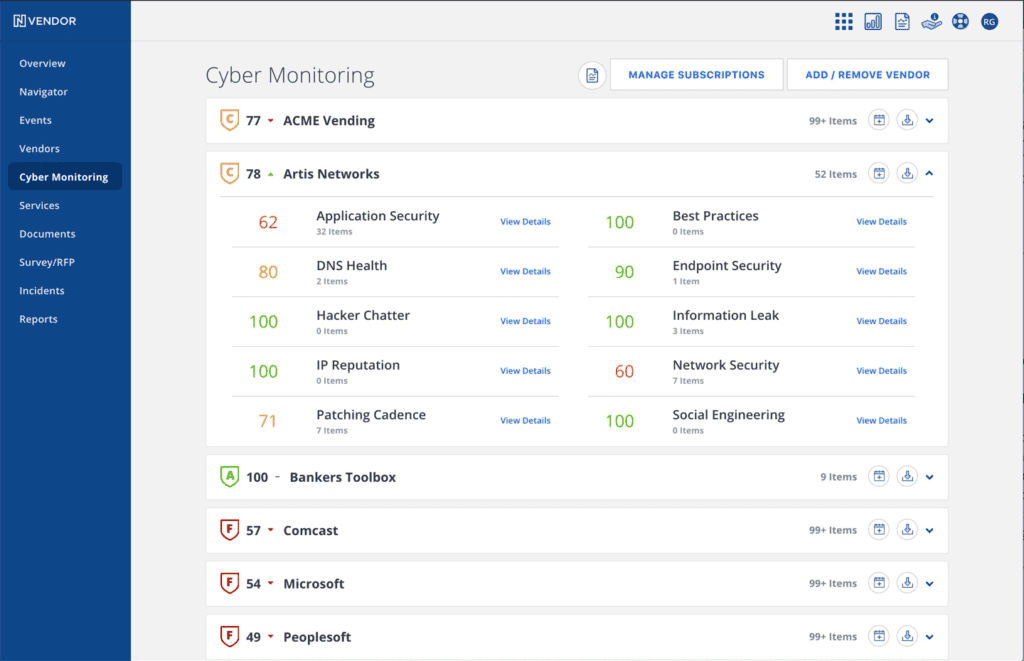
Task: Expand the Peoplesoft vendor row
Action: (929, 636)
